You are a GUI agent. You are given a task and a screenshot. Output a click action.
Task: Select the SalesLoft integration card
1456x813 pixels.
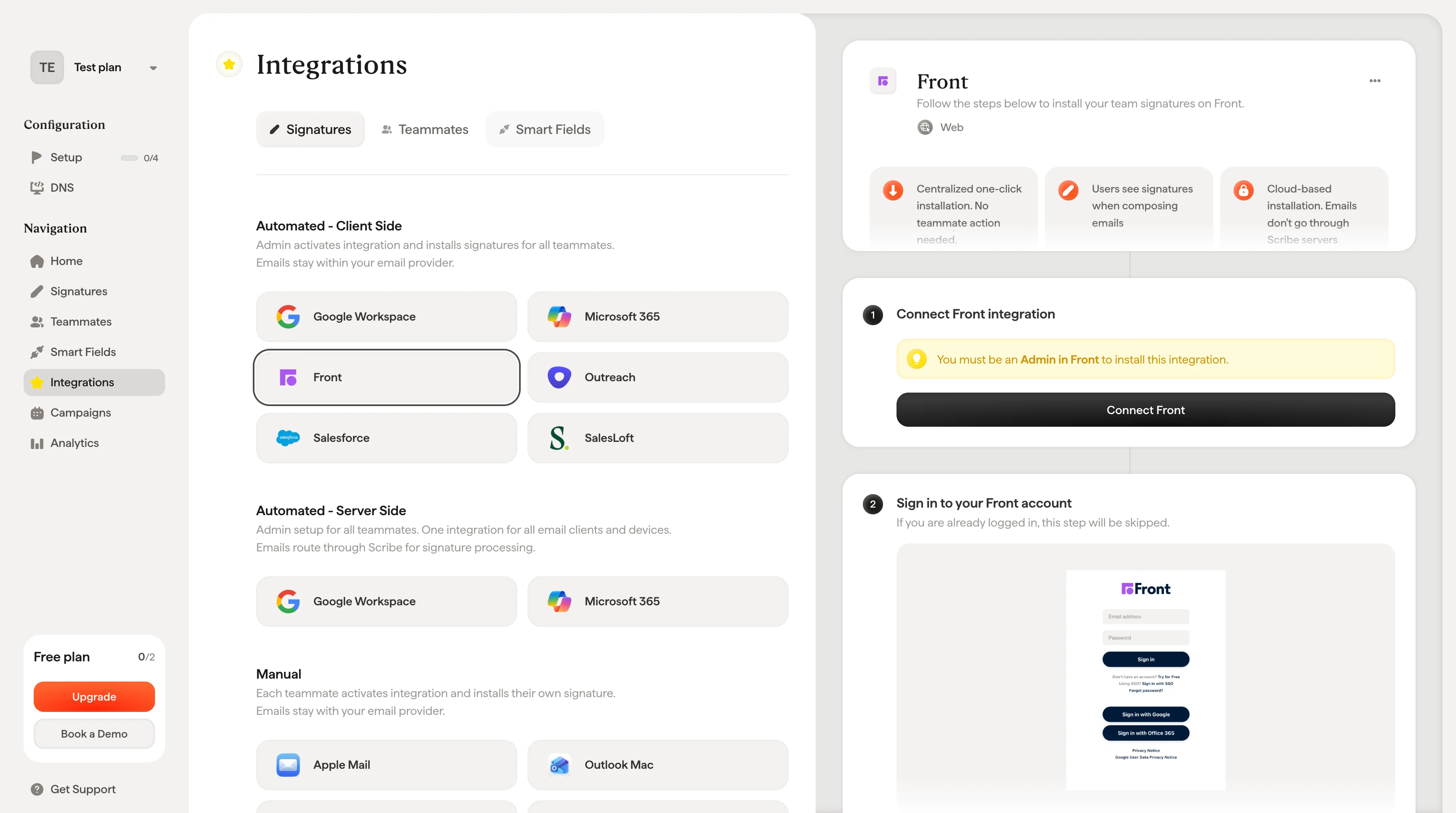pos(658,438)
